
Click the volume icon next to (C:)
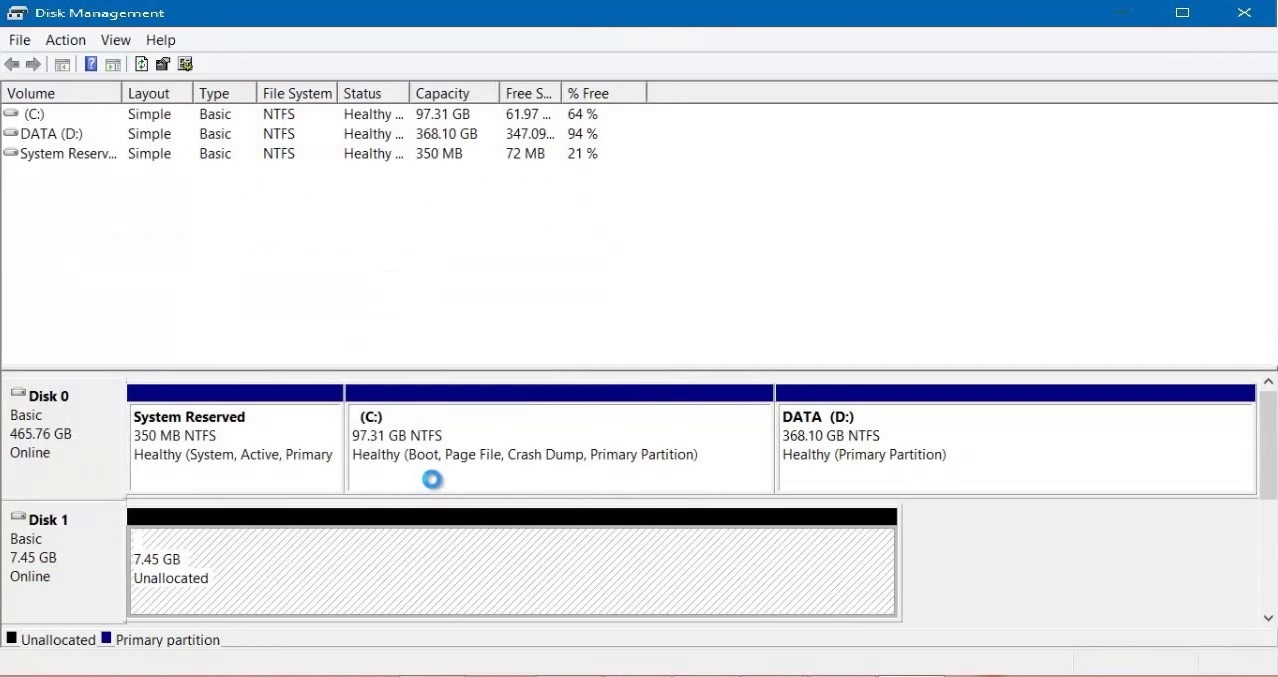10,112
